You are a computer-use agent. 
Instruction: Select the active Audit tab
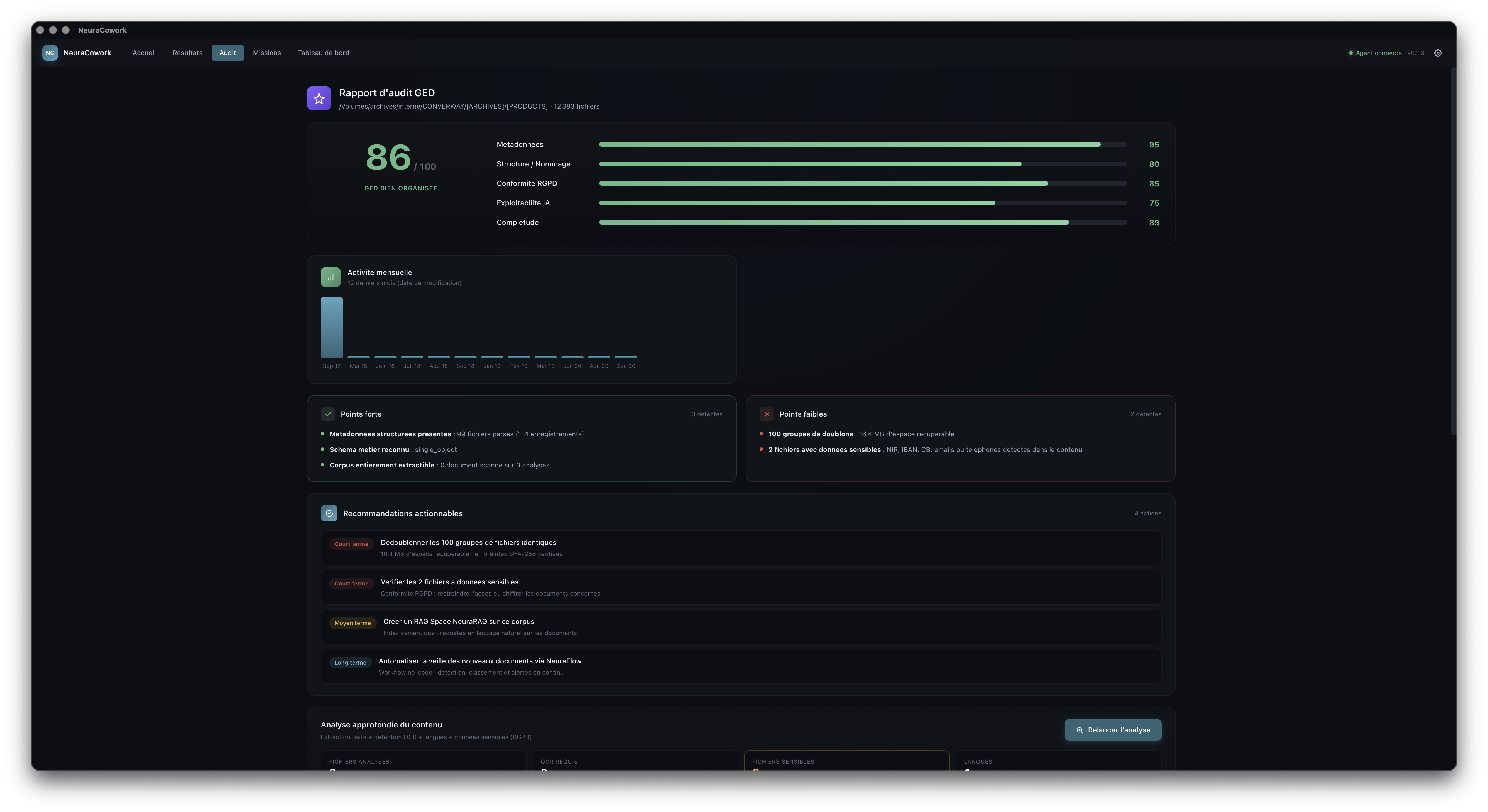coord(227,53)
